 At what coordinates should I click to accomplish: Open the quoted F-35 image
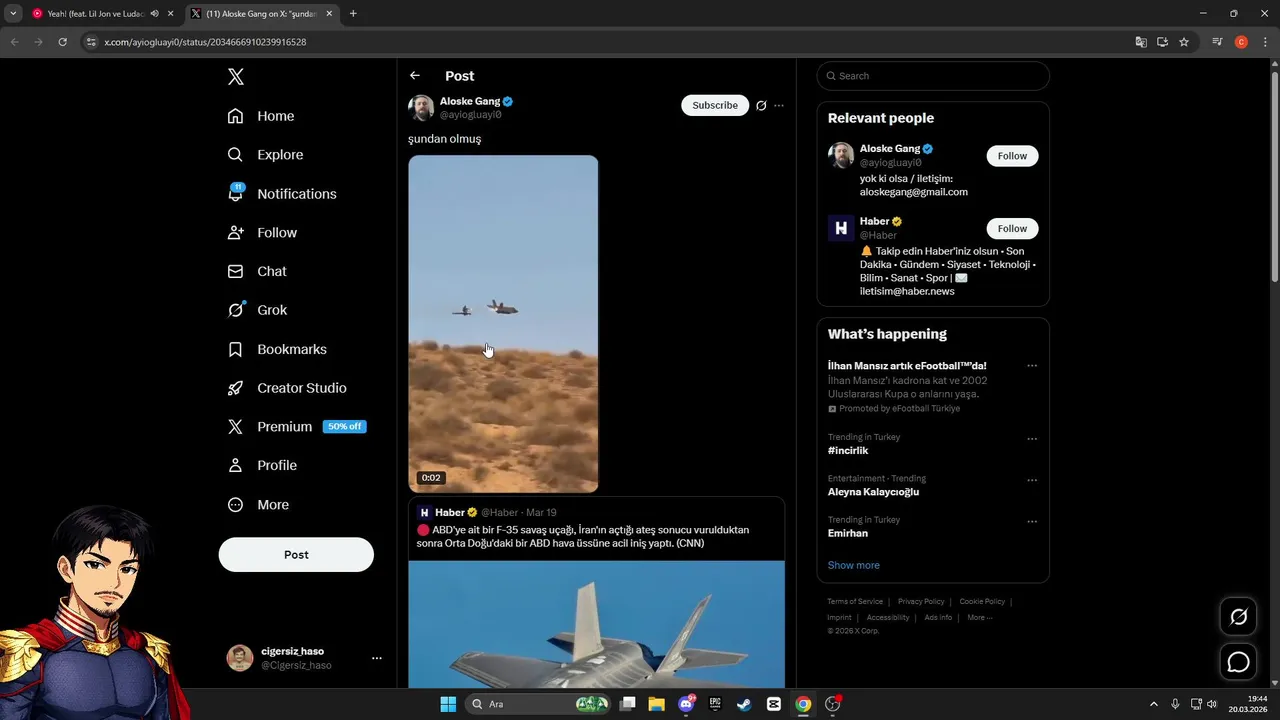pos(596,624)
